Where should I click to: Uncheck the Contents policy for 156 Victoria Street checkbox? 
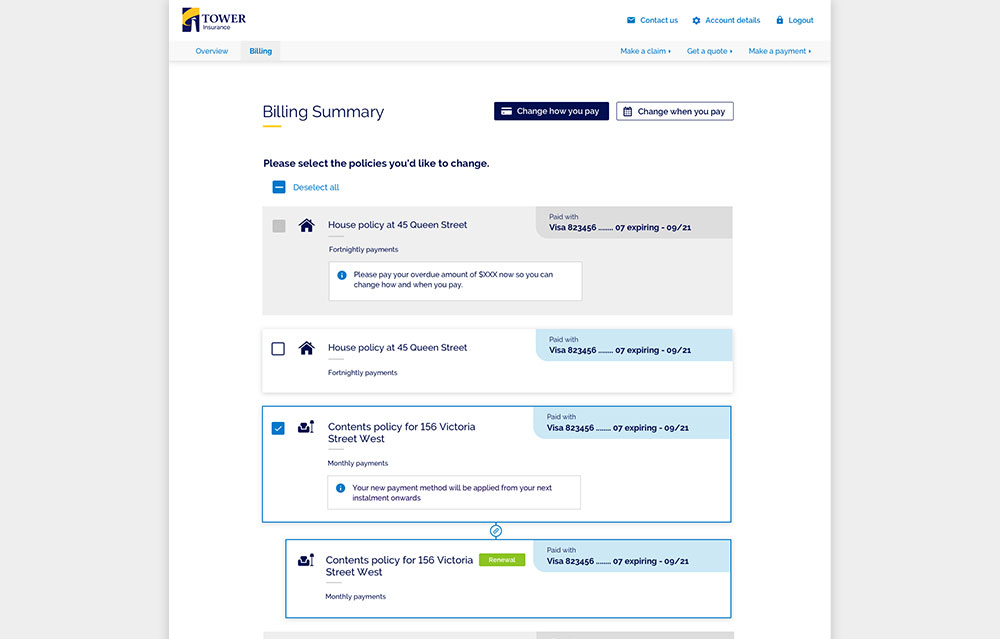click(278, 428)
